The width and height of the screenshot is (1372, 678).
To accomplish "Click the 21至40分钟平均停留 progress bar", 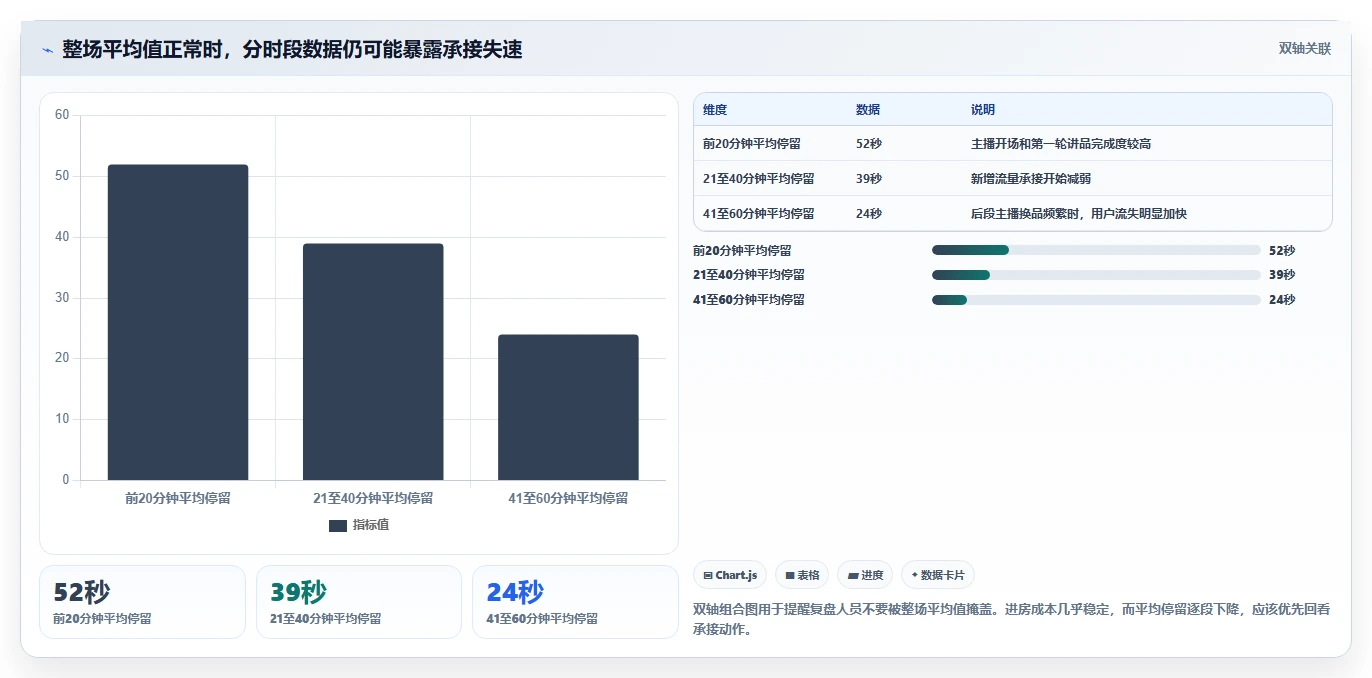I will pyautogui.click(x=1096, y=275).
